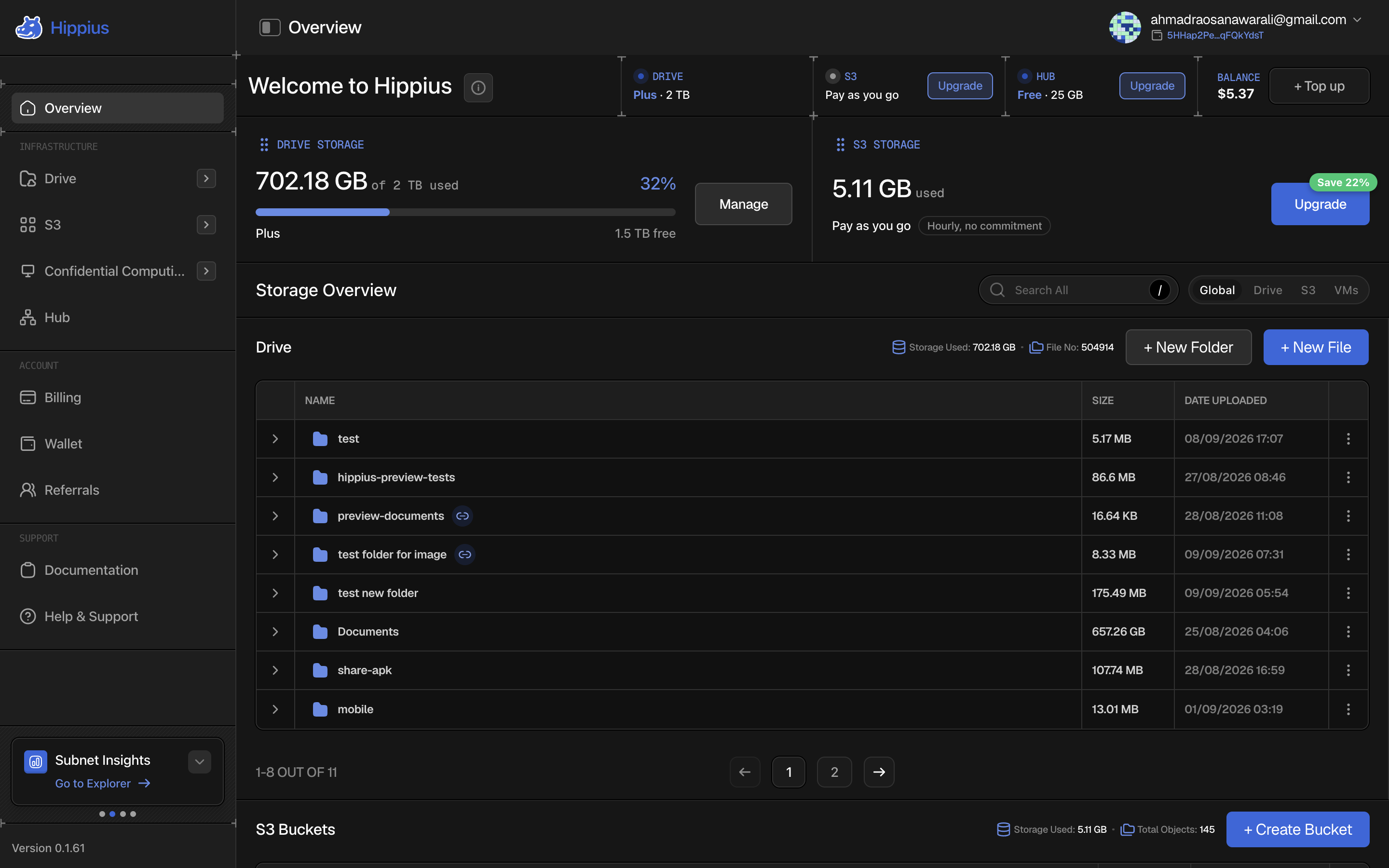The width and height of the screenshot is (1389, 868).
Task: Click the blue S3 Storage Upgrade button
Action: [1320, 204]
